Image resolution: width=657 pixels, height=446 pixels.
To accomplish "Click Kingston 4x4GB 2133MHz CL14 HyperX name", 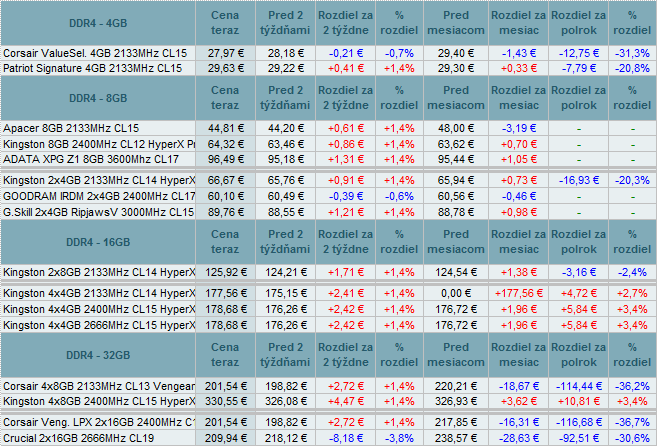I will (99, 293).
